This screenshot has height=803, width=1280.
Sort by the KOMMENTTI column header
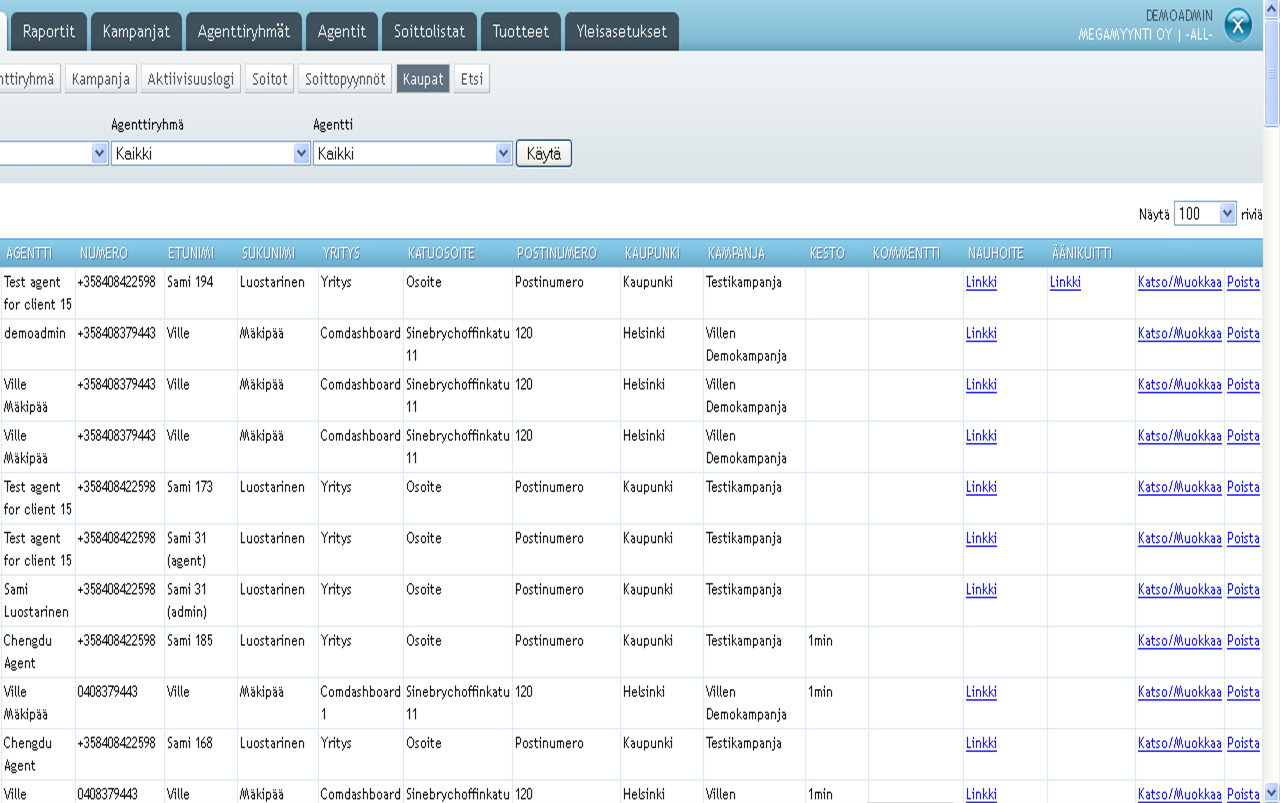(906, 253)
